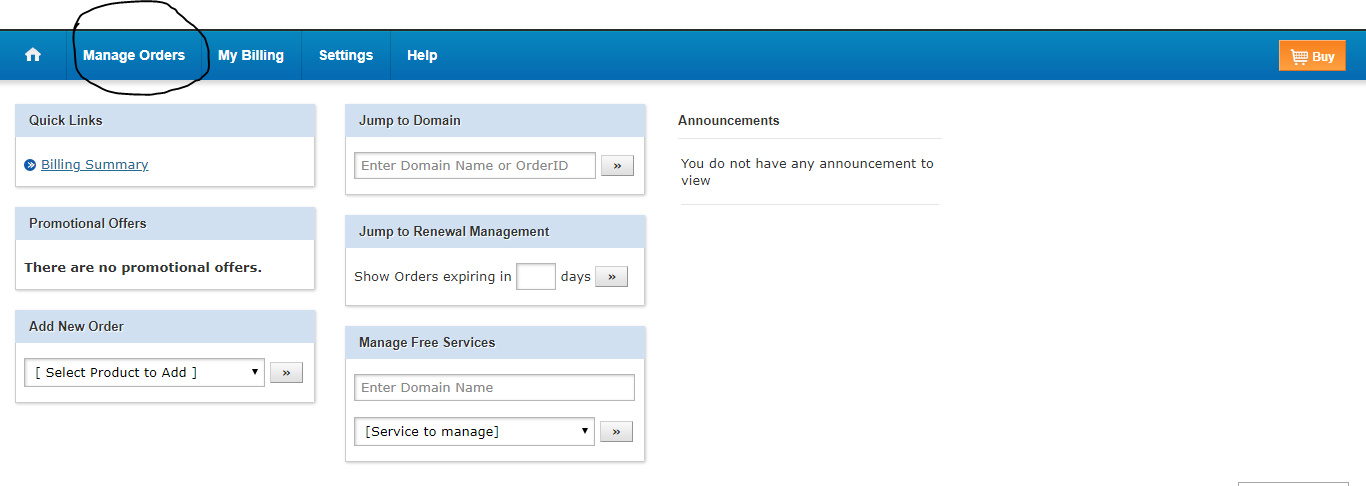Image resolution: width=1366 pixels, height=486 pixels.
Task: Click the Announcements heading
Action: tap(729, 120)
